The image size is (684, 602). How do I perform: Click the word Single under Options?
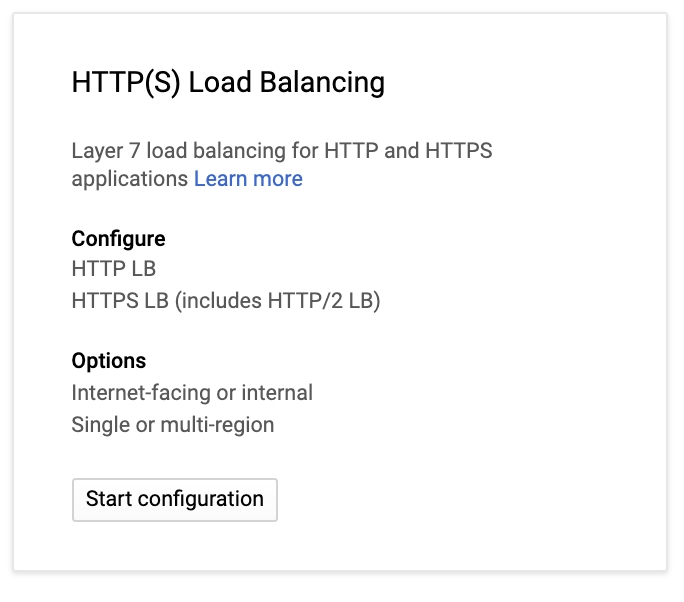(x=98, y=425)
